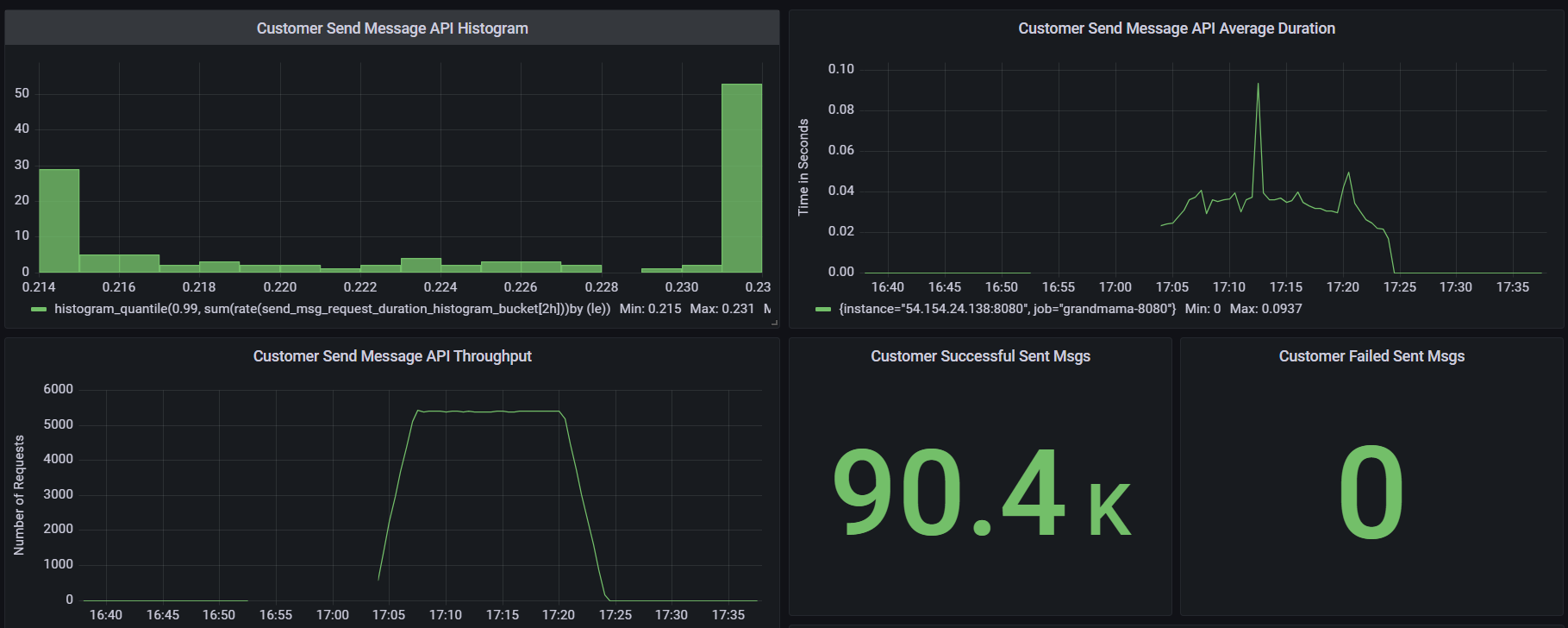Viewport: 1568px width, 628px height.
Task: Open Customer Successful Sent Msgs panel menu
Action: click(980, 356)
